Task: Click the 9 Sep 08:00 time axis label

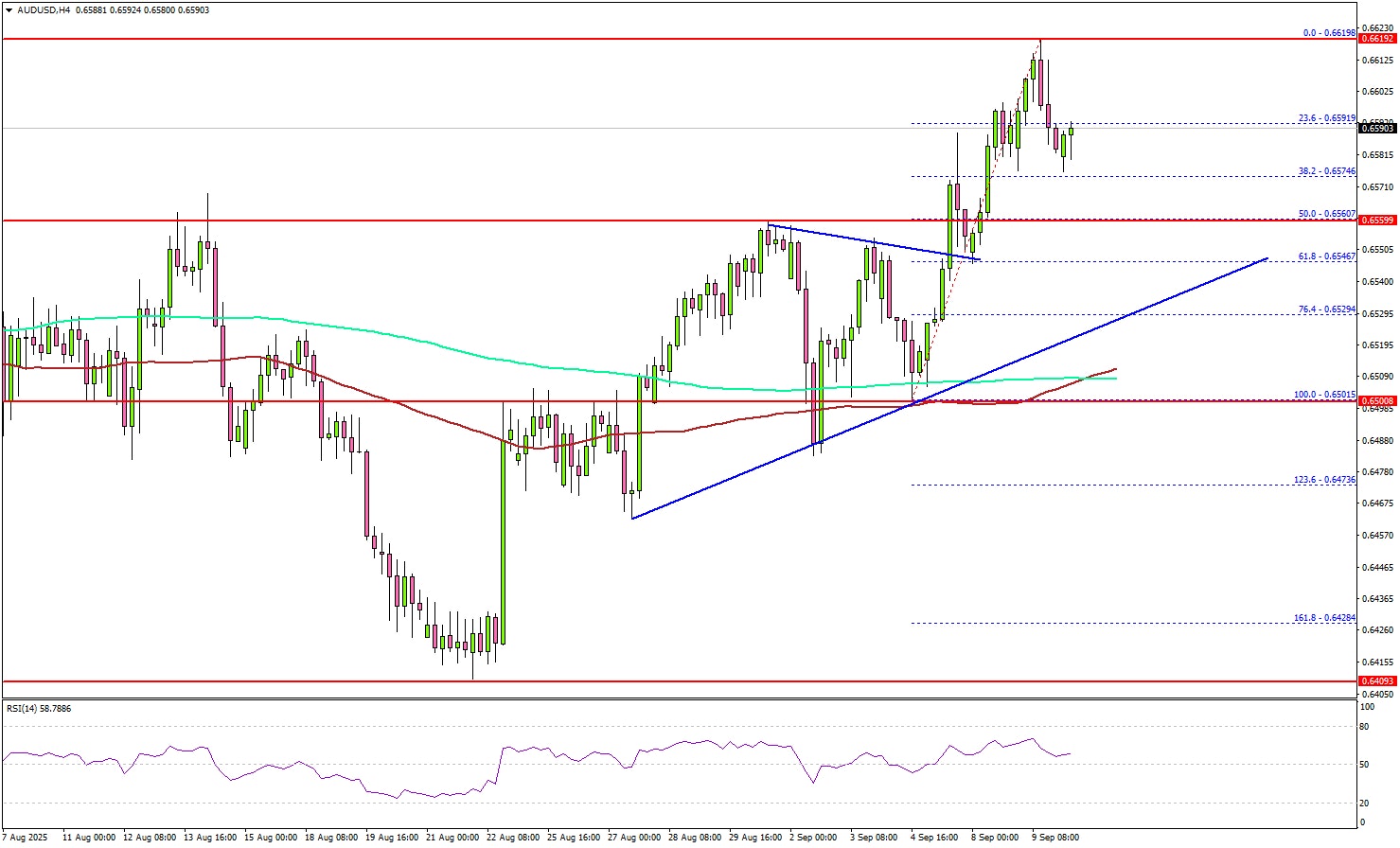Action: point(1054,838)
